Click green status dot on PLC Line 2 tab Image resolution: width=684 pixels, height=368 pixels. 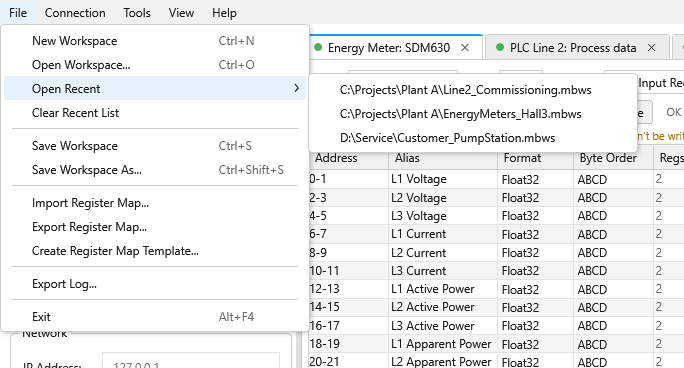click(500, 47)
